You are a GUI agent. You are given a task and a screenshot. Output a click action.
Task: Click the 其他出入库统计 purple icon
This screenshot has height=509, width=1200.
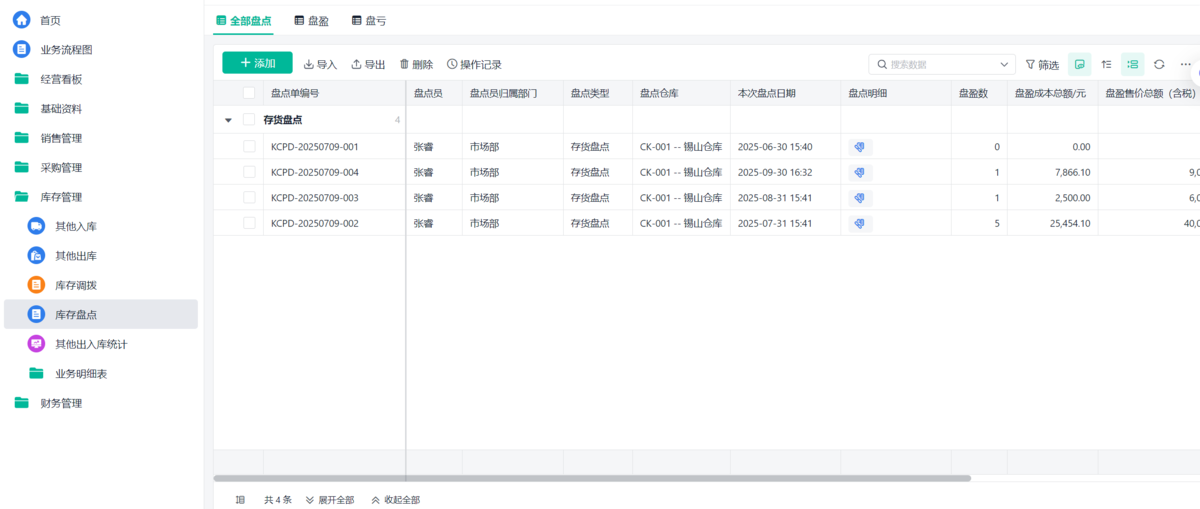coord(36,344)
